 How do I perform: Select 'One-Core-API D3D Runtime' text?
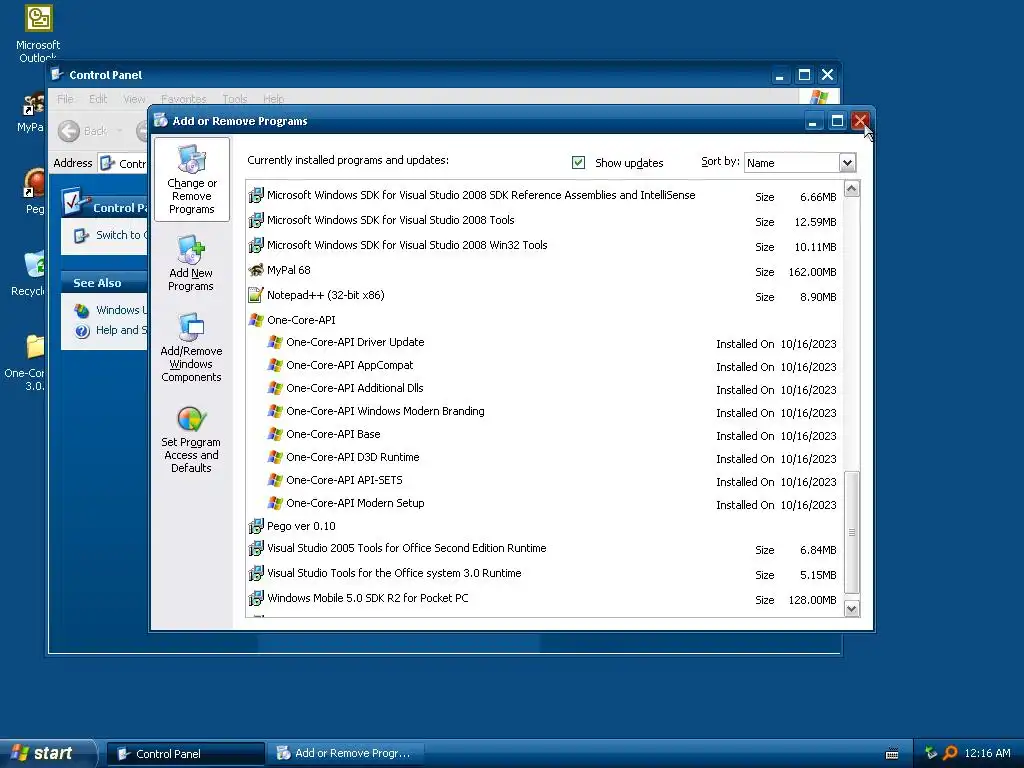pyautogui.click(x=353, y=457)
